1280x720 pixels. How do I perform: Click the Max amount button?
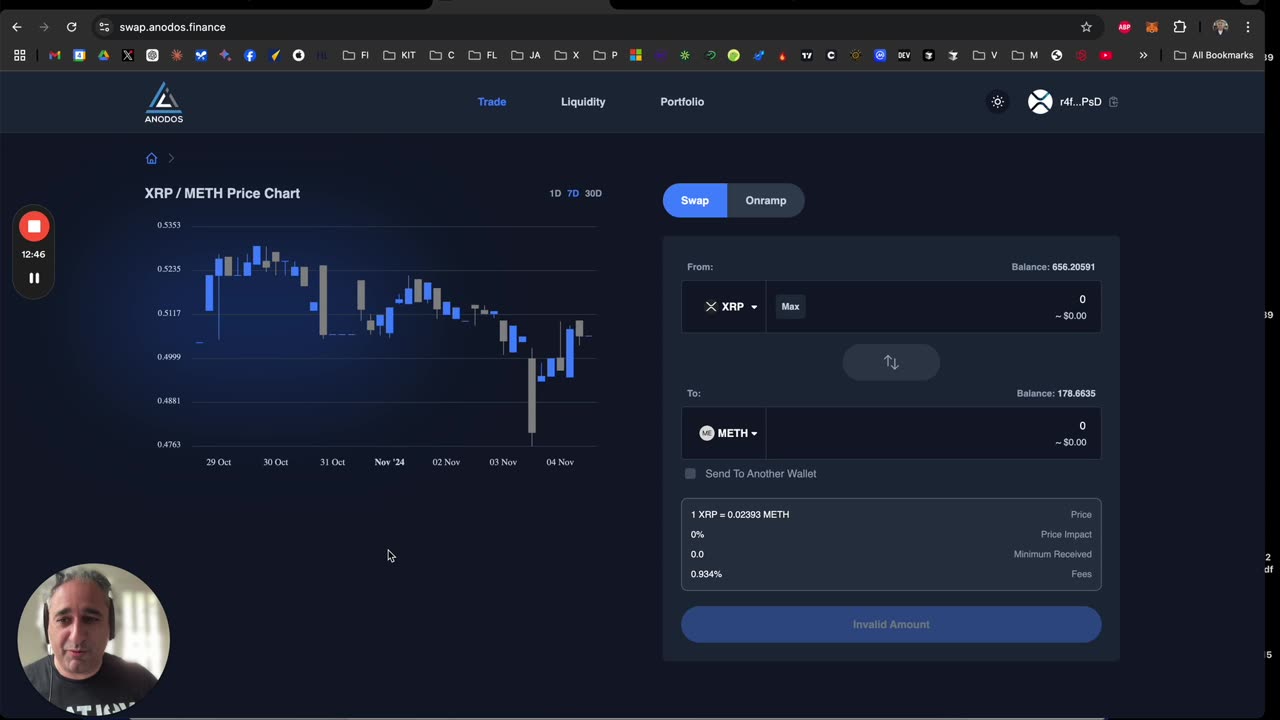point(790,307)
